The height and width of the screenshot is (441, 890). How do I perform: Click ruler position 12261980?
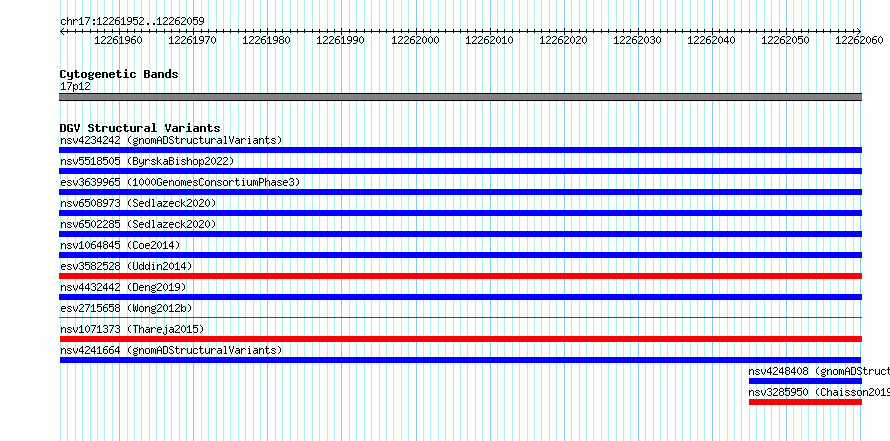pos(266,40)
